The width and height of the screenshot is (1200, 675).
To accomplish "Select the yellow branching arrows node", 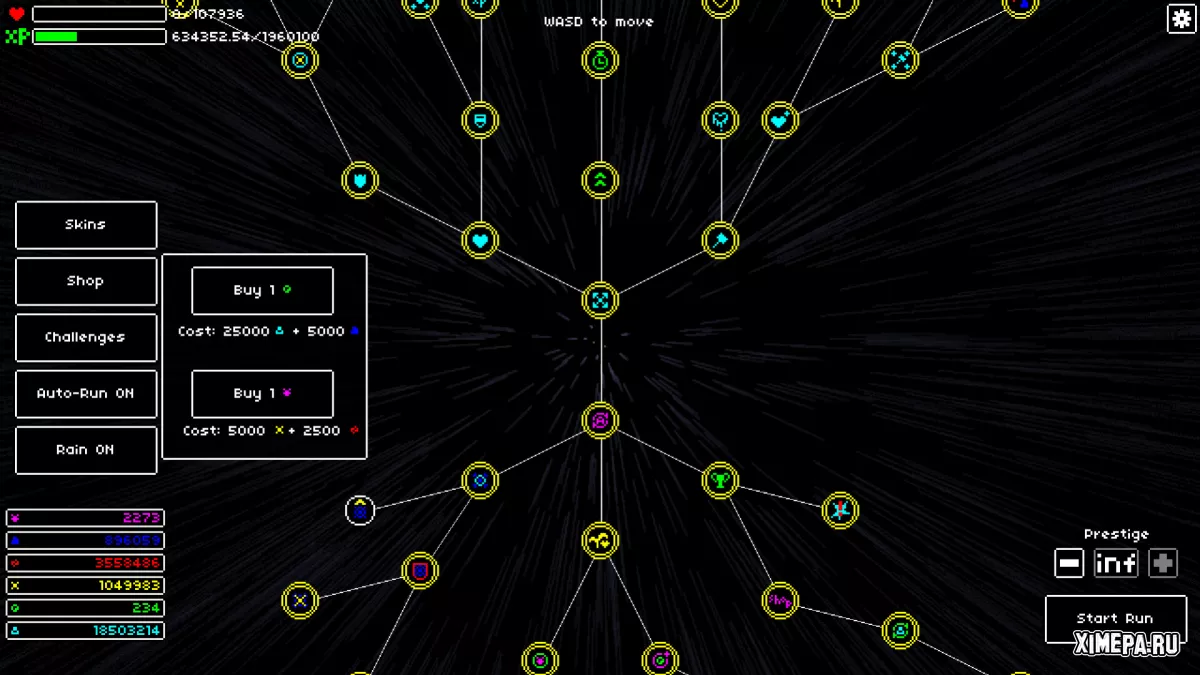I will click(600, 540).
